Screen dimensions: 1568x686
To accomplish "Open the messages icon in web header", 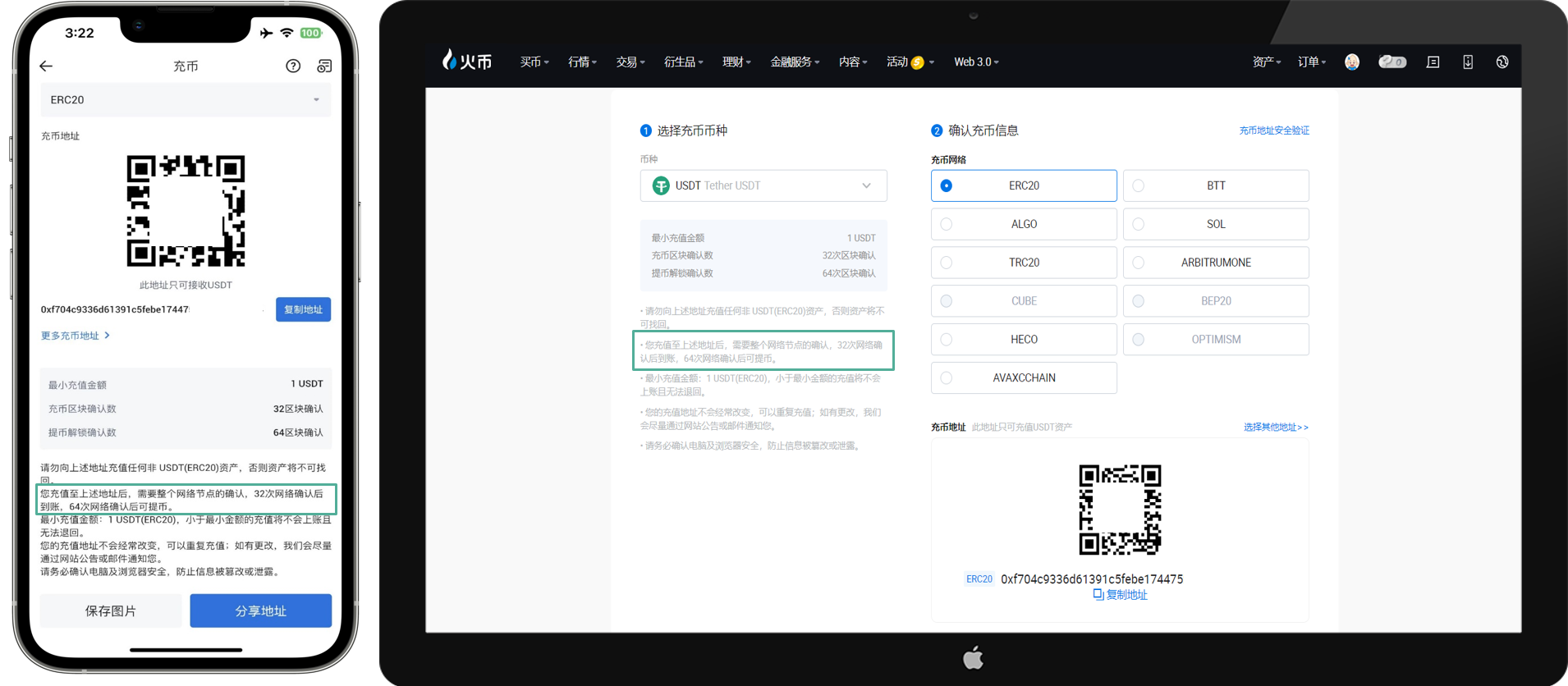I will pyautogui.click(x=1433, y=62).
